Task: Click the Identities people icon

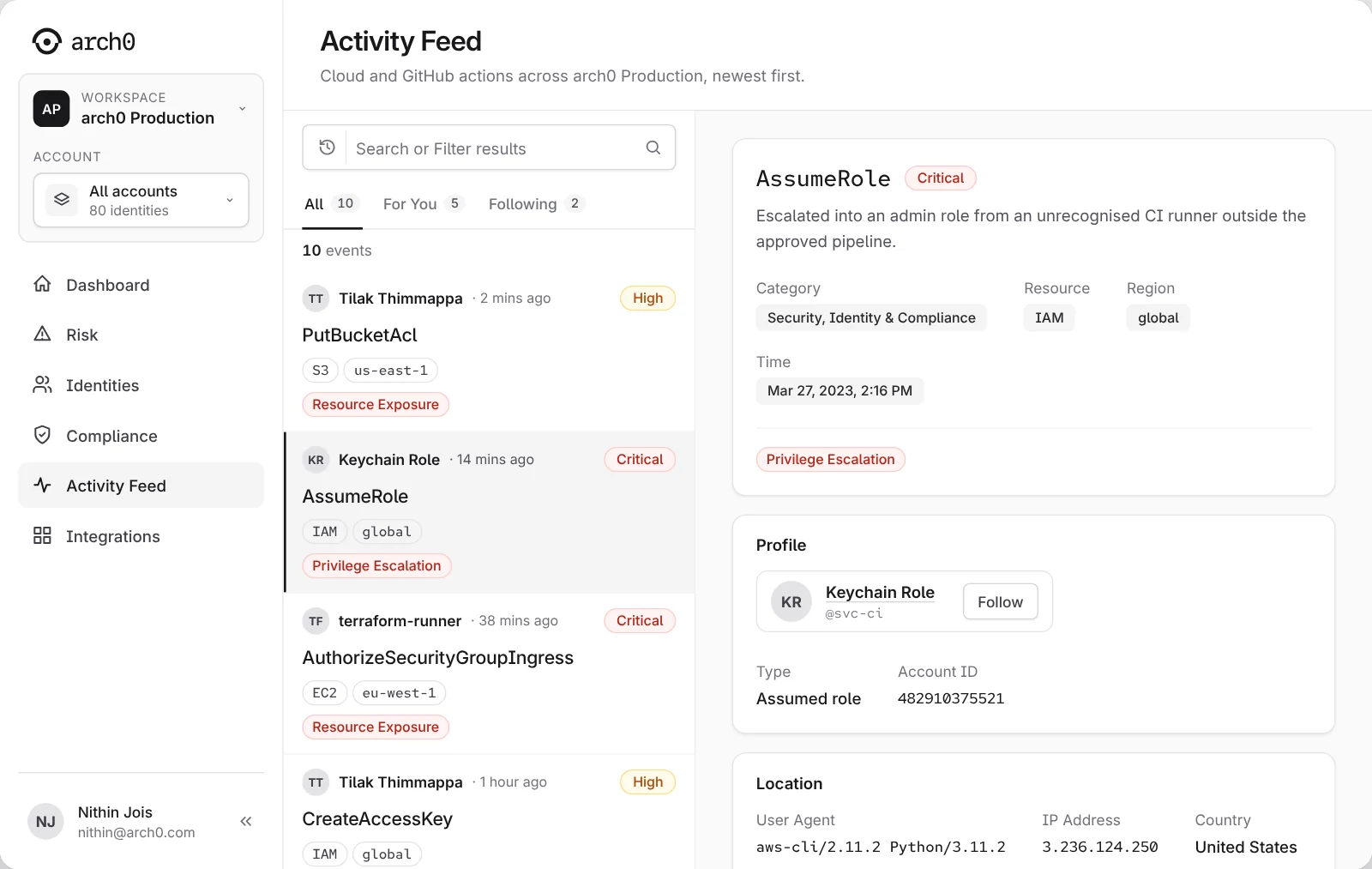Action: pyautogui.click(x=42, y=384)
